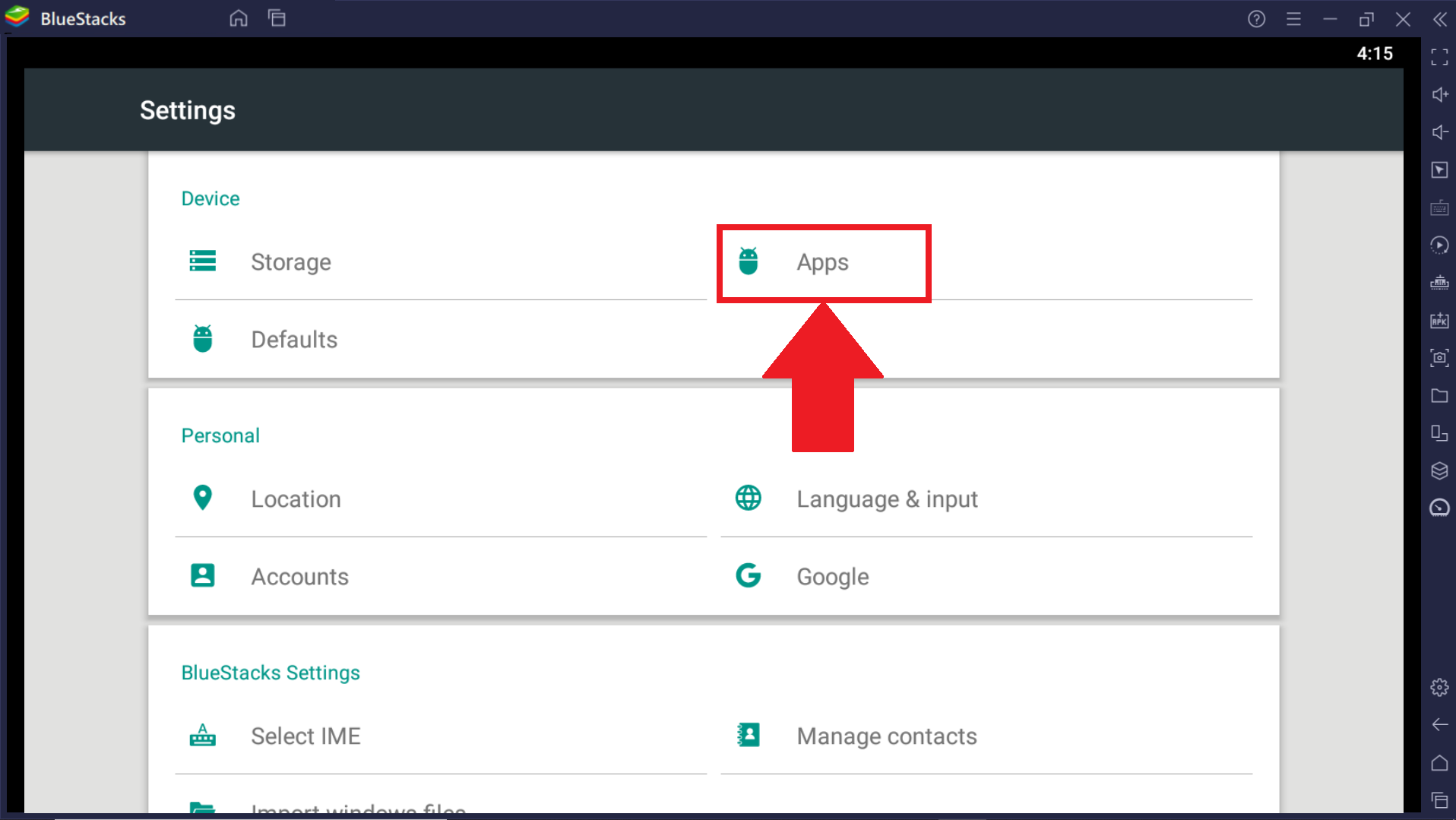Click the Android back arrow in sidebar
1456x820 pixels.
click(x=1439, y=725)
